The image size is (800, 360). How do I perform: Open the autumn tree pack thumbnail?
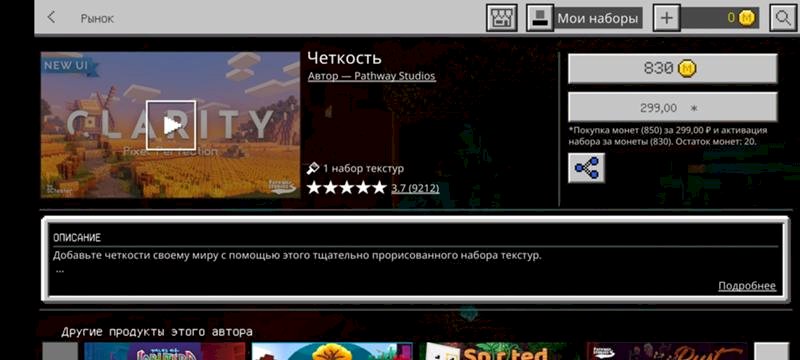point(332,351)
